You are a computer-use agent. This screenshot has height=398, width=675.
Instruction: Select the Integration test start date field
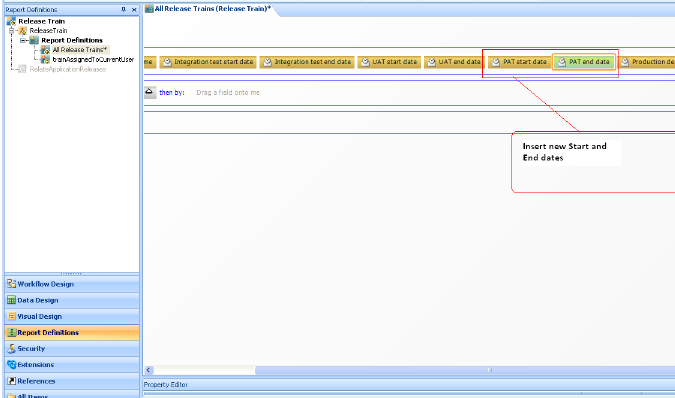click(208, 62)
